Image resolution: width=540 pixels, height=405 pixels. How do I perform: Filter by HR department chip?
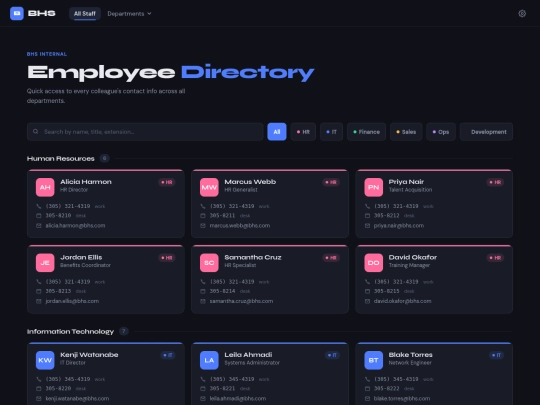[303, 132]
